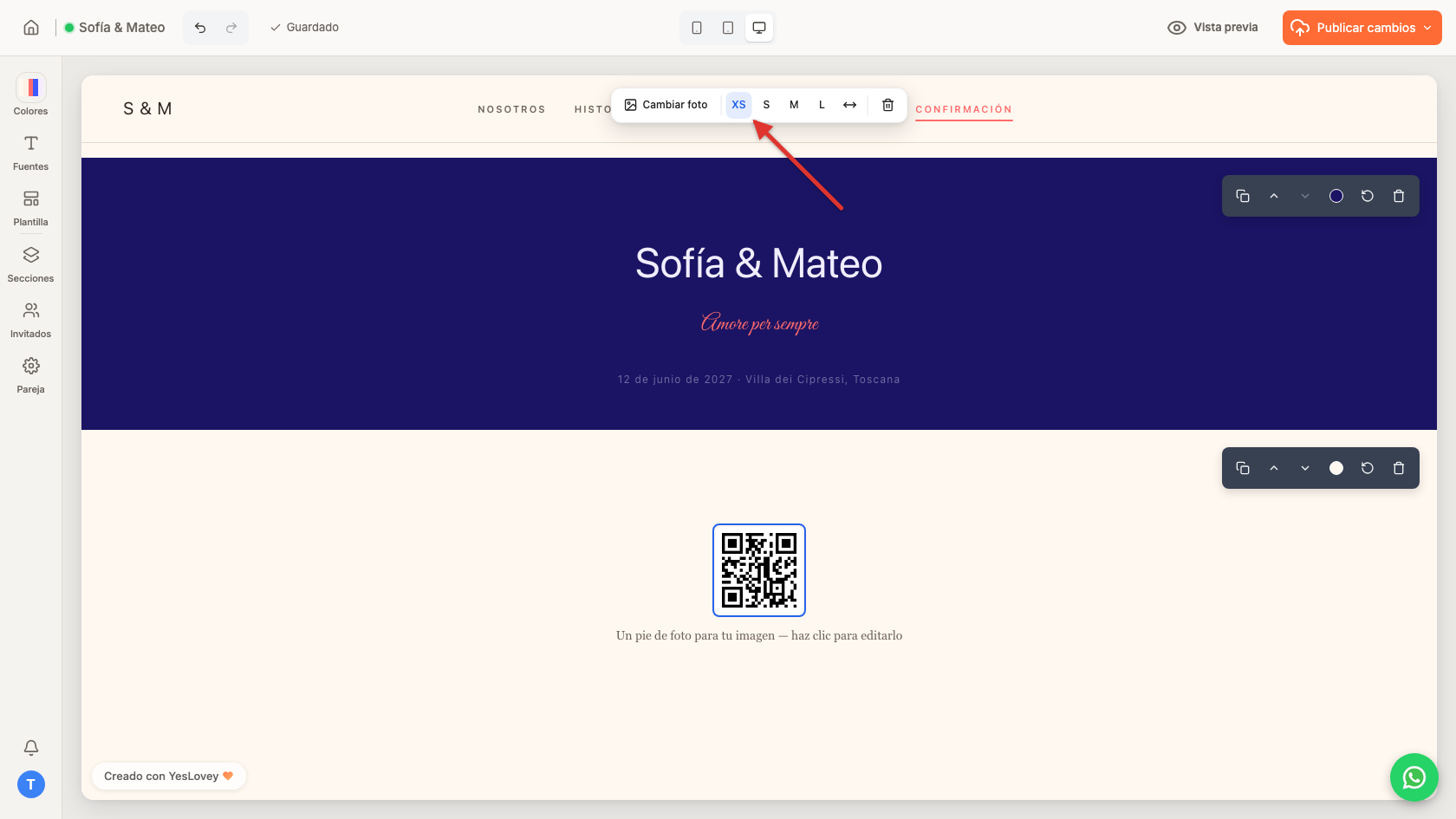
Task: Set image size to M
Action: (794, 105)
